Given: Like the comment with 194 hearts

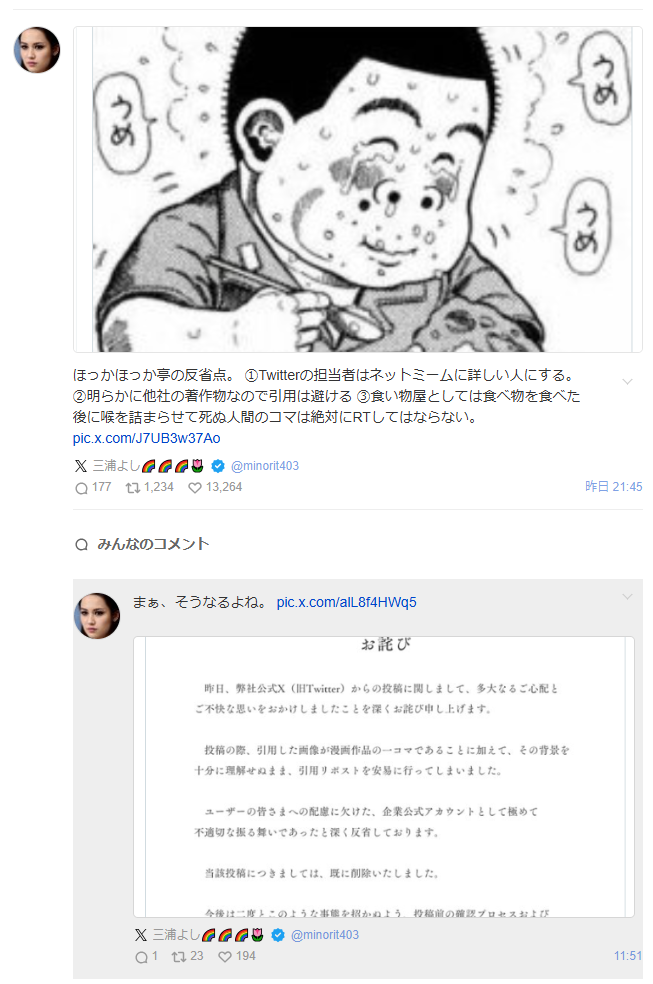Looking at the screenshot, I should (x=225, y=956).
